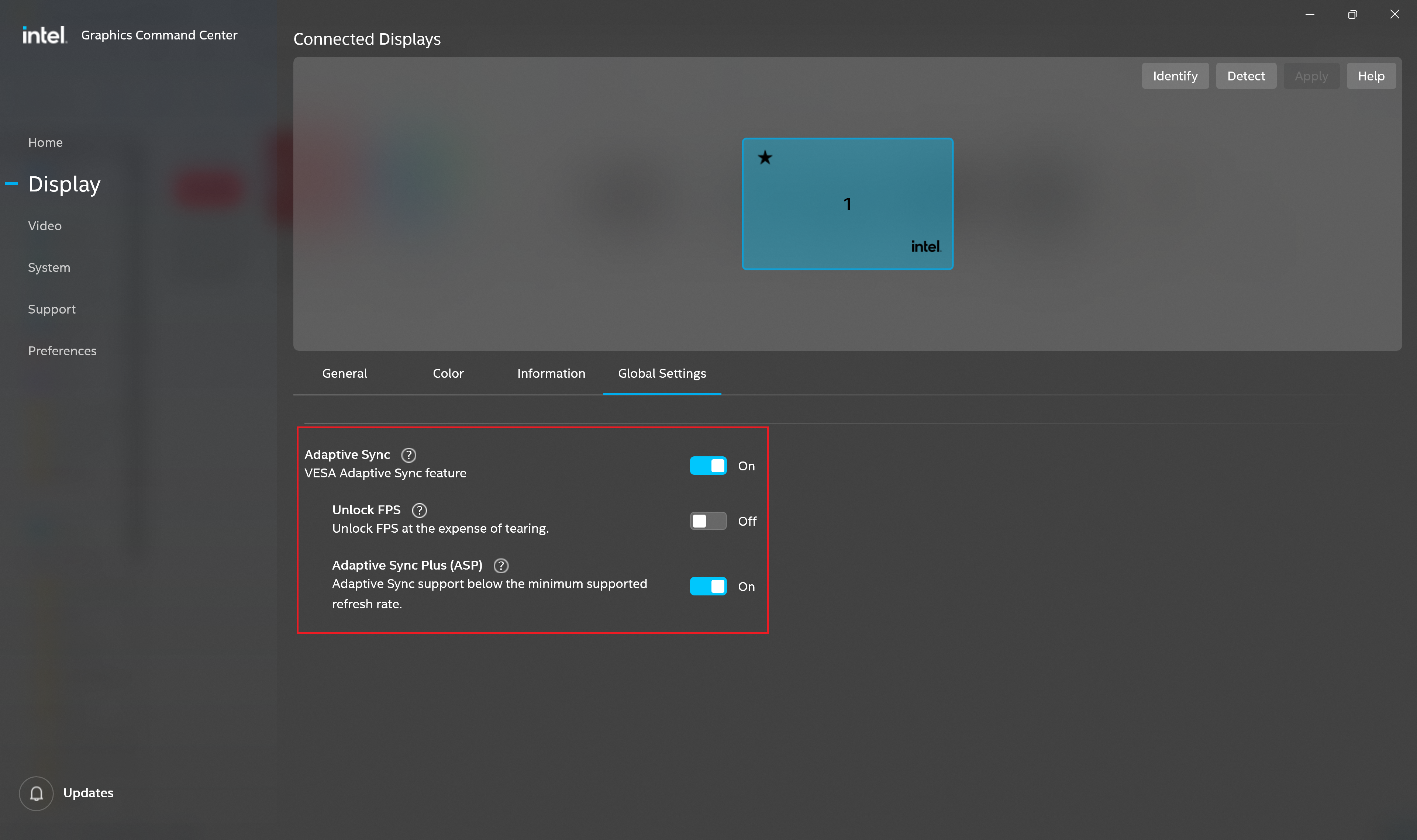Viewport: 1417px width, 840px height.
Task: Switch to the Information tab
Action: pyautogui.click(x=551, y=374)
